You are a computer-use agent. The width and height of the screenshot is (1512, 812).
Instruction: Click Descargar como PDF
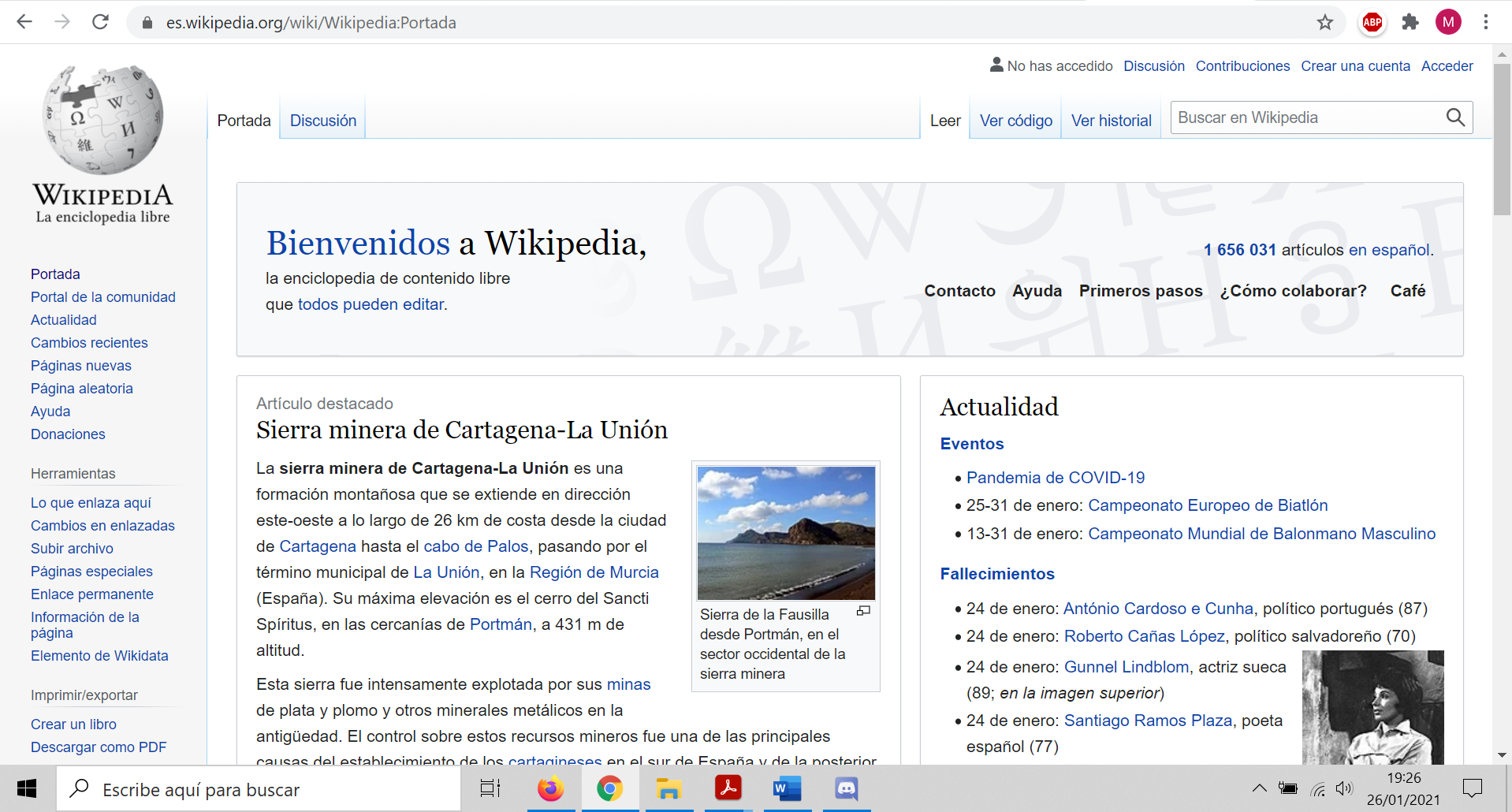pos(99,747)
